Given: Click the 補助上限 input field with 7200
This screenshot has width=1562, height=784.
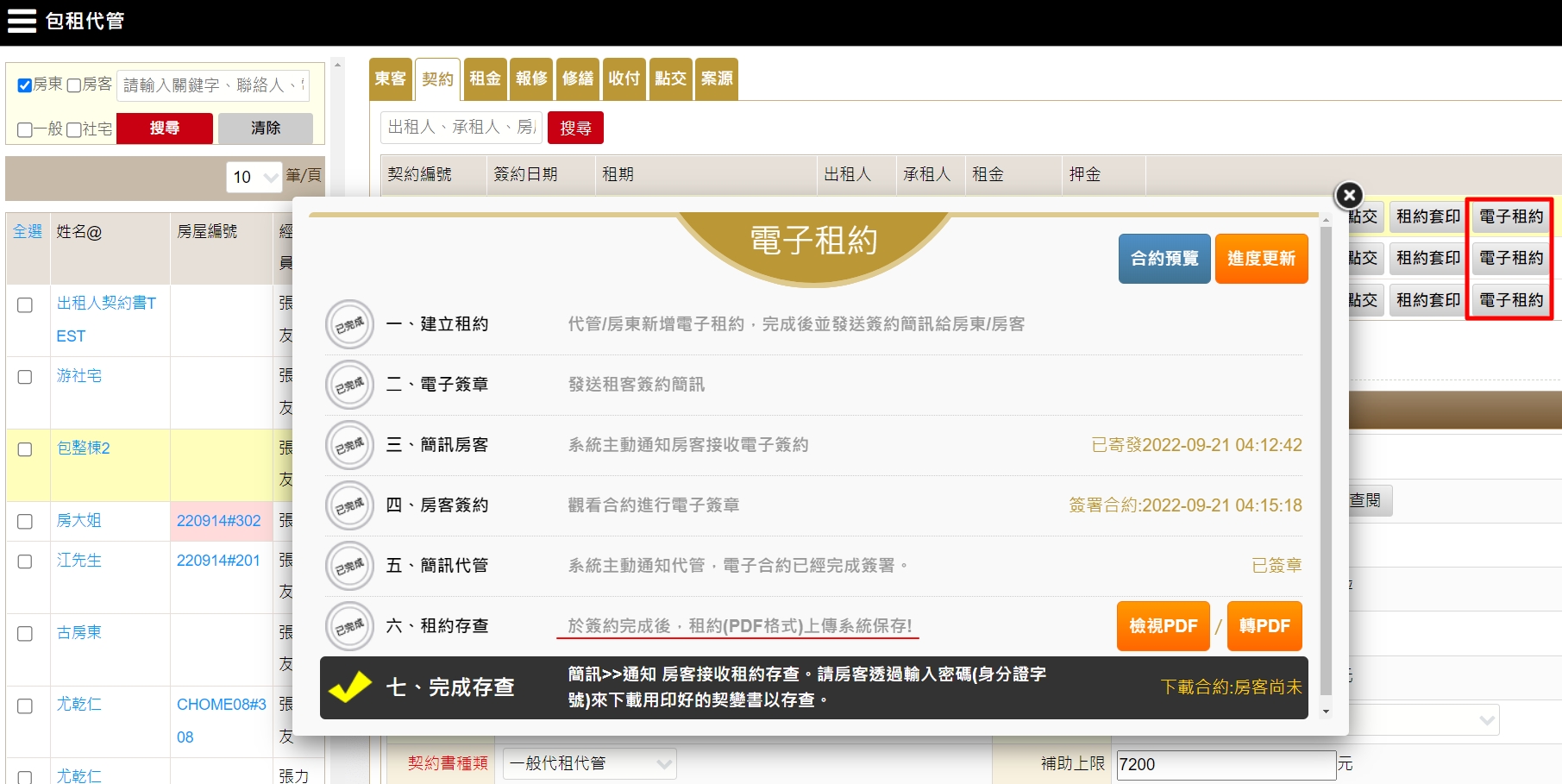Looking at the screenshot, I should click(1226, 764).
